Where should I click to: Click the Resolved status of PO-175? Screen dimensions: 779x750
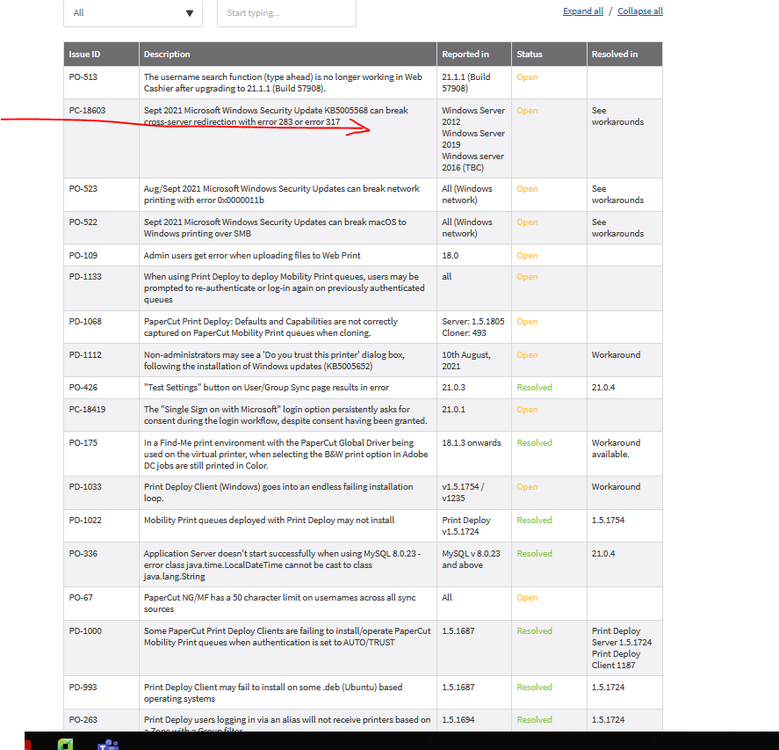(534, 443)
